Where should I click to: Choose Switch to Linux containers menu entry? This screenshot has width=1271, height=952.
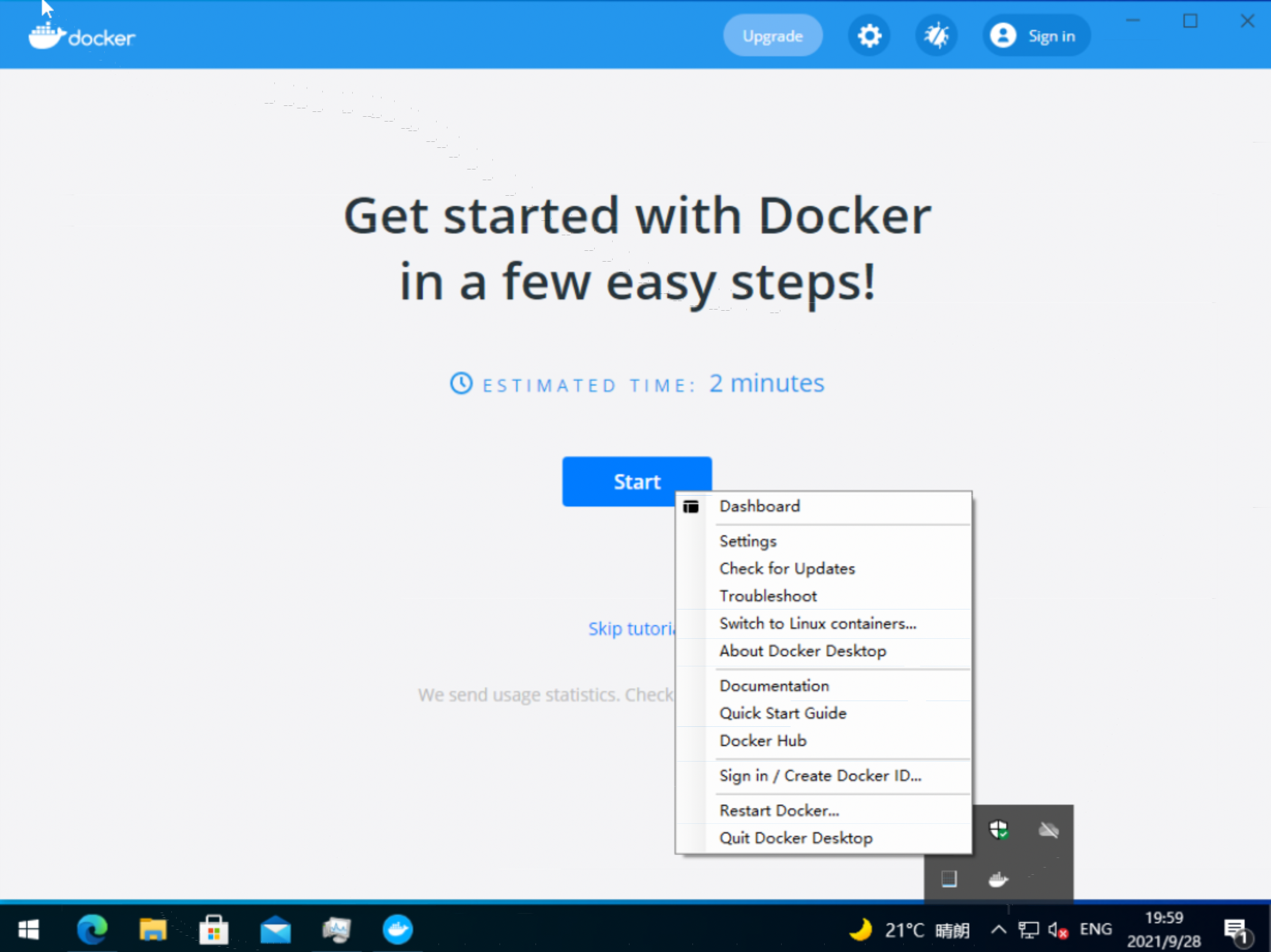pyautogui.click(x=818, y=624)
